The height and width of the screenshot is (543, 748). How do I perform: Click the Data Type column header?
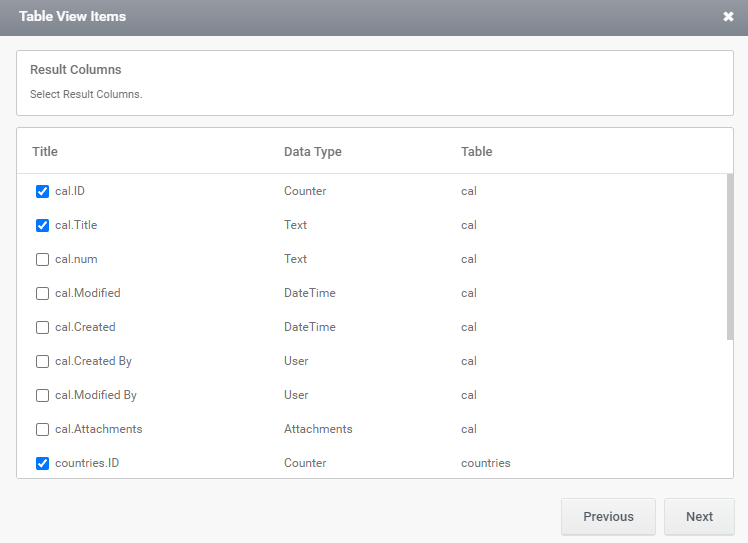313,152
